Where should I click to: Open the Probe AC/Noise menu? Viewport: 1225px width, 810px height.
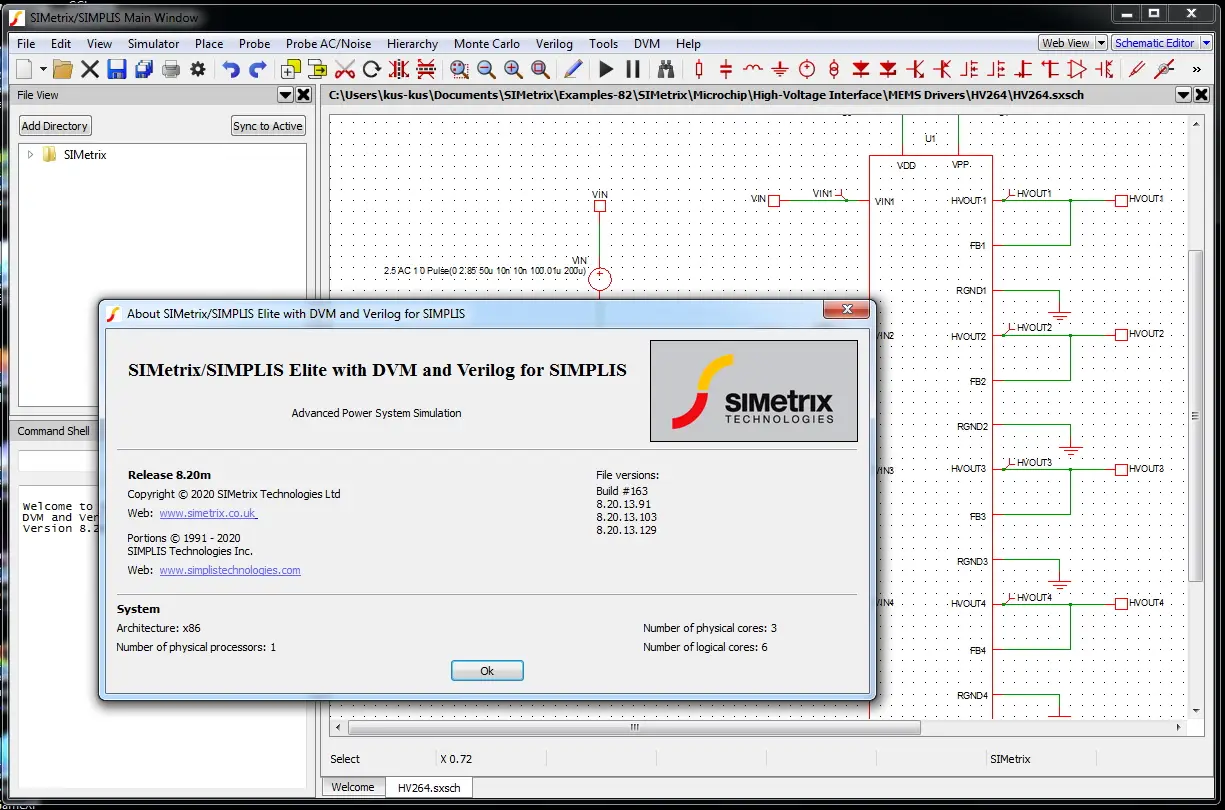click(x=328, y=44)
